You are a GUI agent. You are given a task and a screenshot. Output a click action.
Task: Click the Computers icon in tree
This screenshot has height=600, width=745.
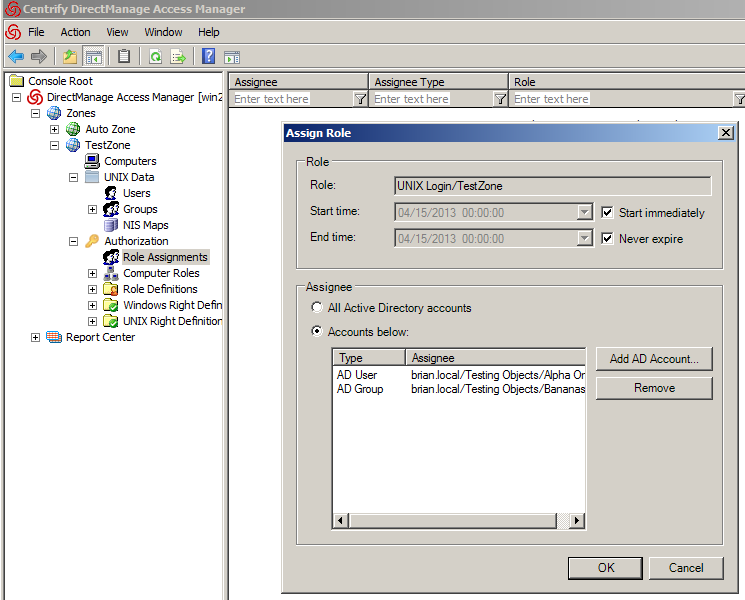pyautogui.click(x=92, y=161)
